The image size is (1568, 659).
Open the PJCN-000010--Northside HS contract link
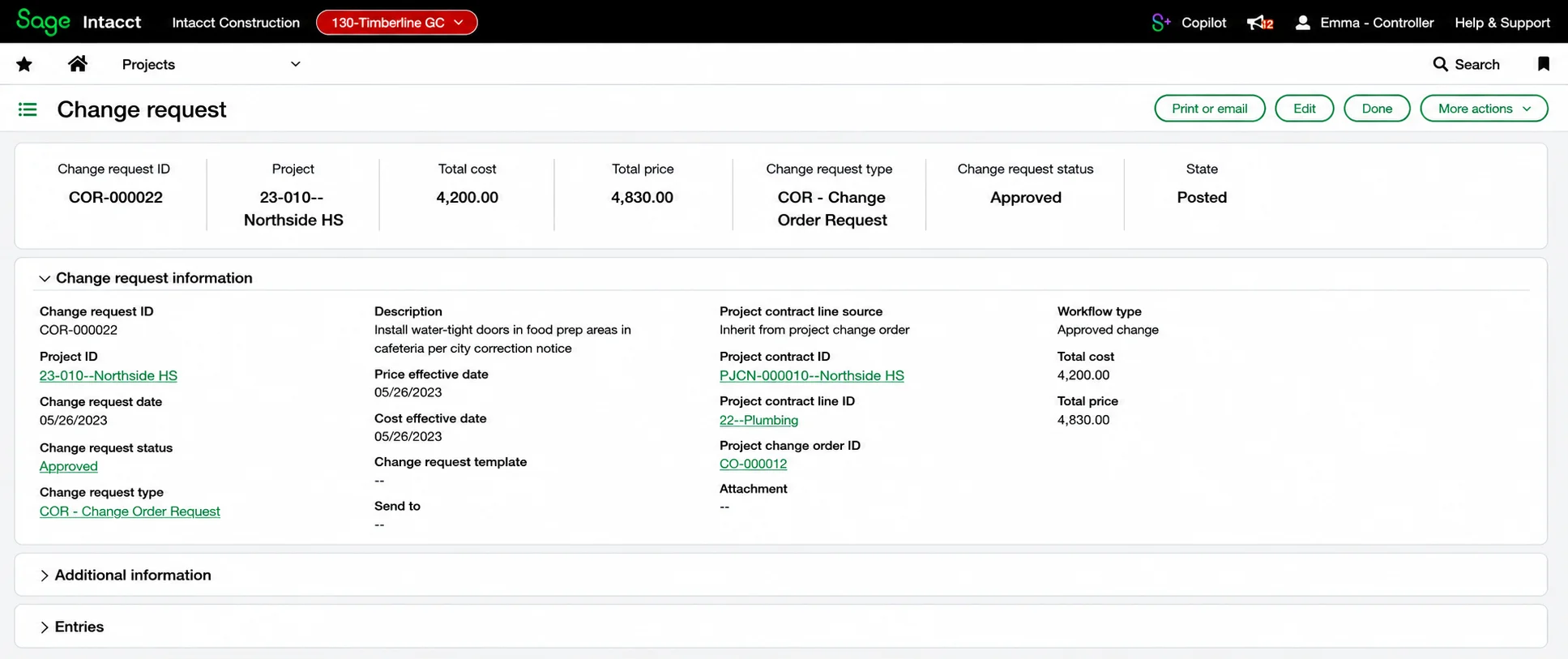click(811, 375)
